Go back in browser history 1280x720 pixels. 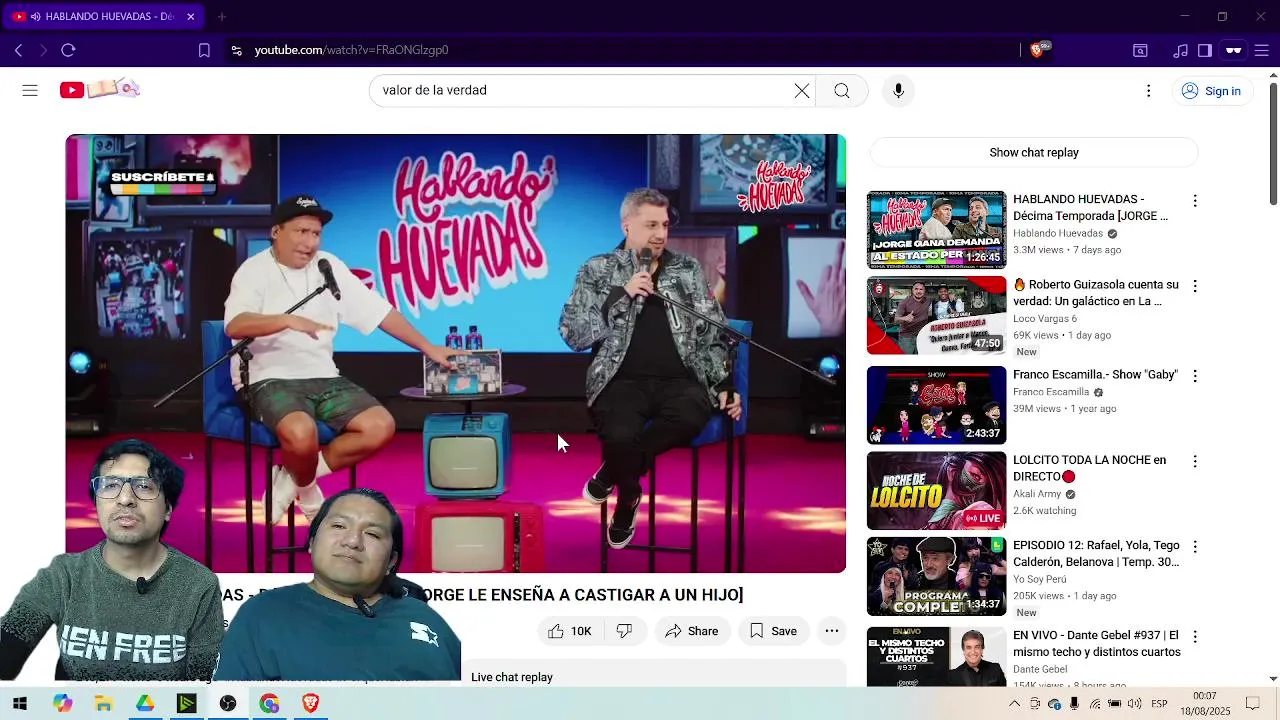pos(18,50)
